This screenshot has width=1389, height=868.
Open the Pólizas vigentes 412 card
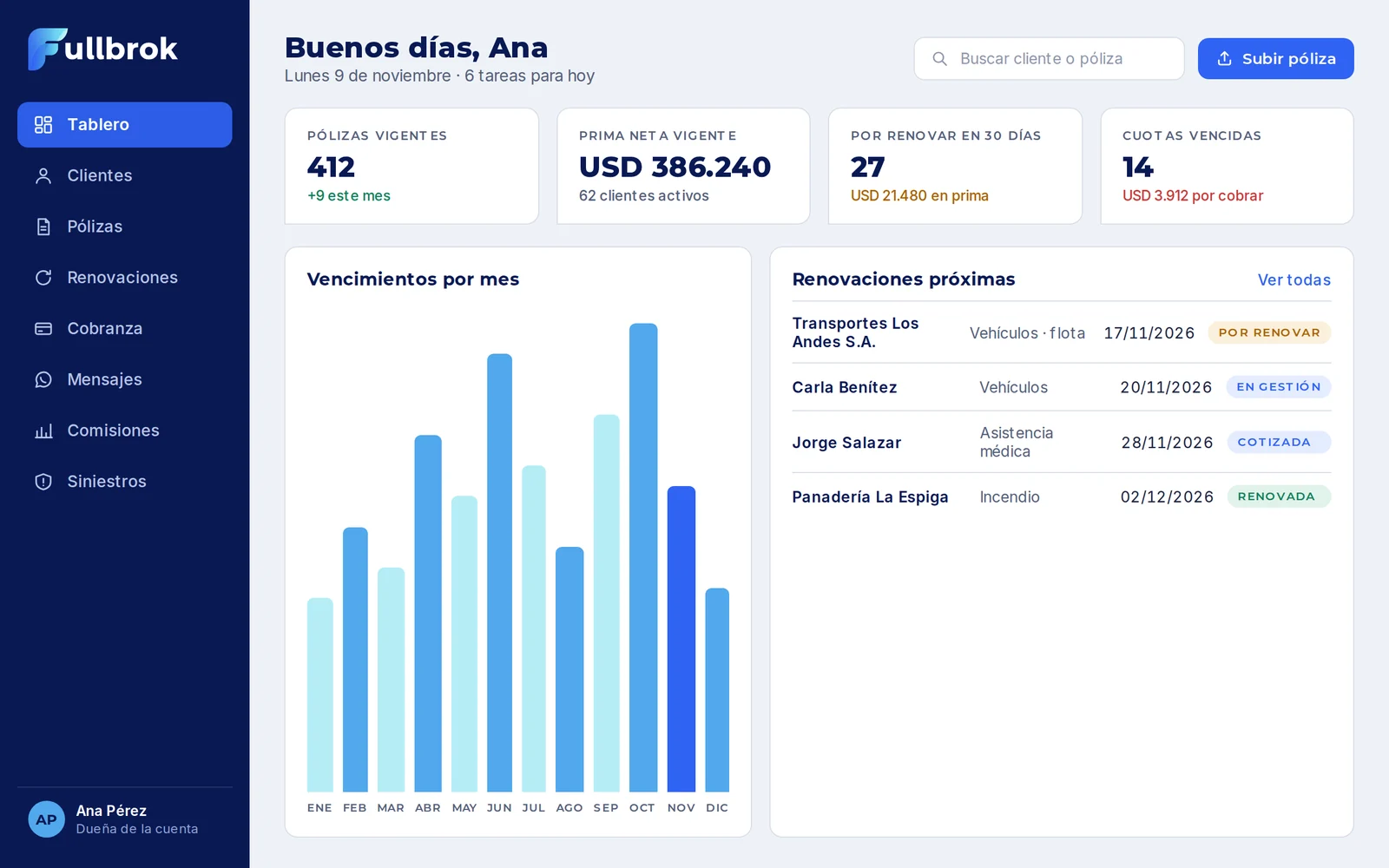pos(411,166)
